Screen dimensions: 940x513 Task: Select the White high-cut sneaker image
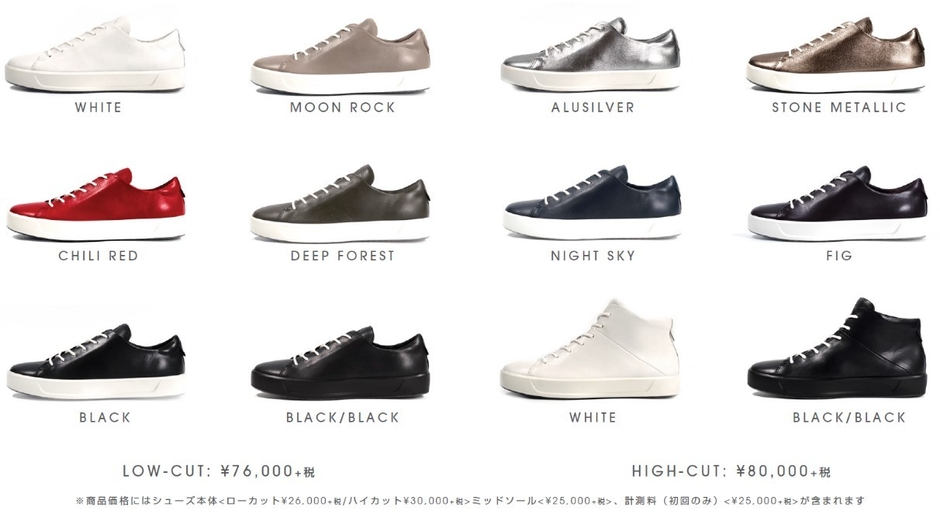pyautogui.click(x=590, y=348)
